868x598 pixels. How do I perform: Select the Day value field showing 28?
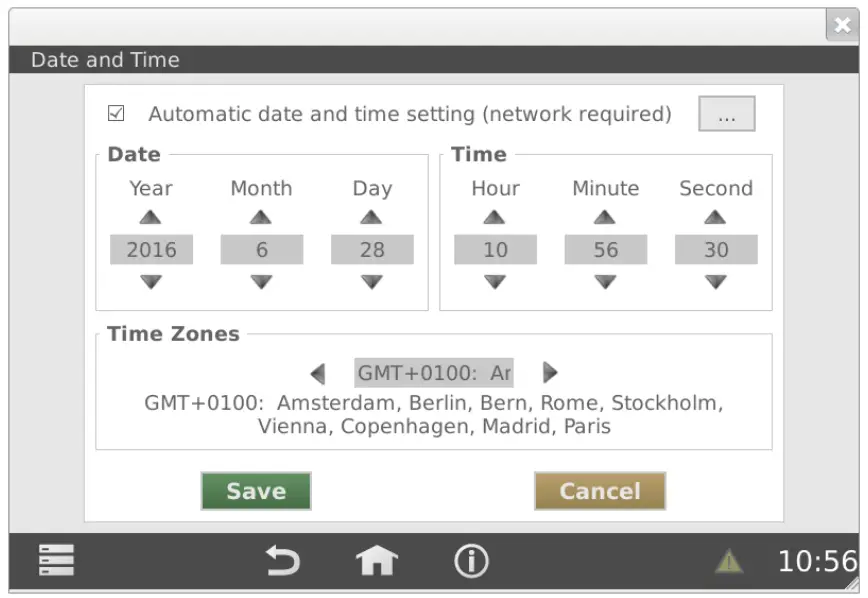[372, 249]
